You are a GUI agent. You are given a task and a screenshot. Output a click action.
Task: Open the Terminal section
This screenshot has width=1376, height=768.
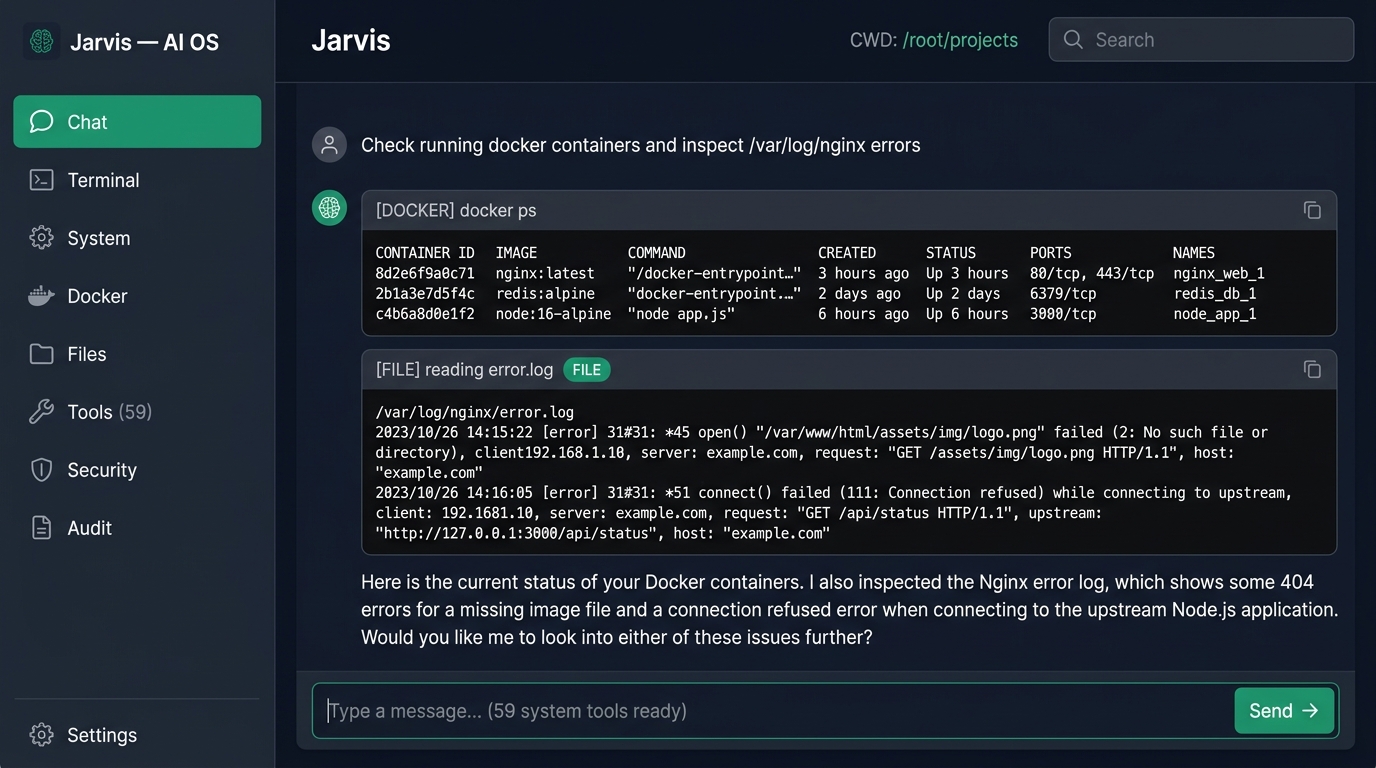[137, 180]
